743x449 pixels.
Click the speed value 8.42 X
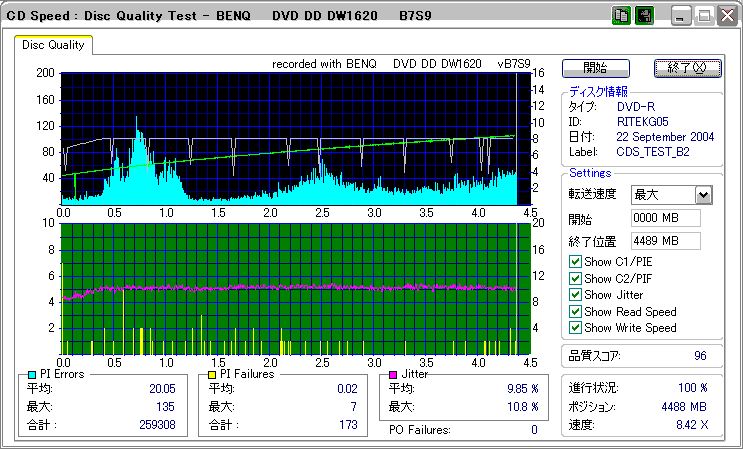click(692, 425)
